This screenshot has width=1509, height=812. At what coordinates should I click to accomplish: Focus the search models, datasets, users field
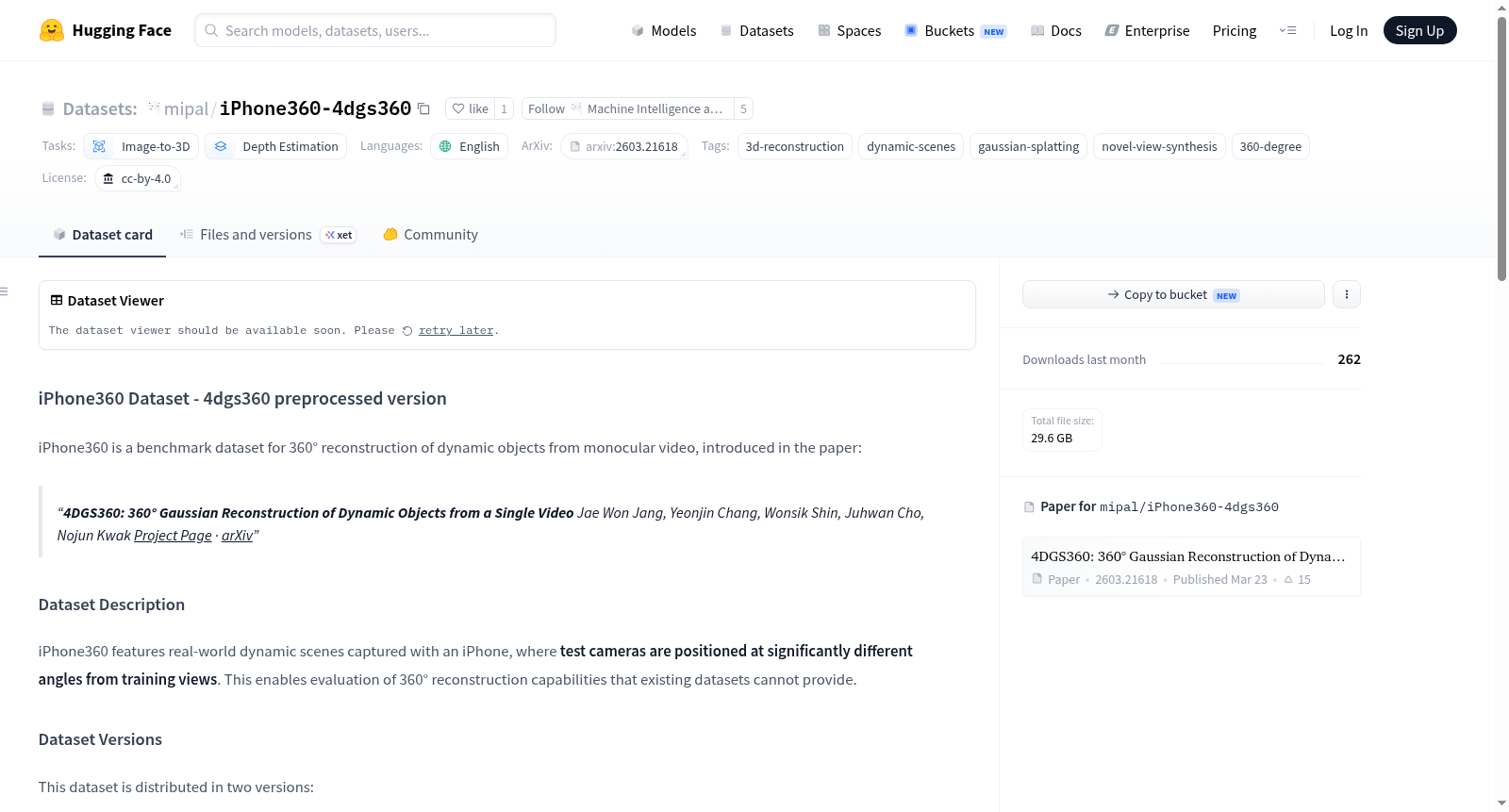[x=375, y=30]
